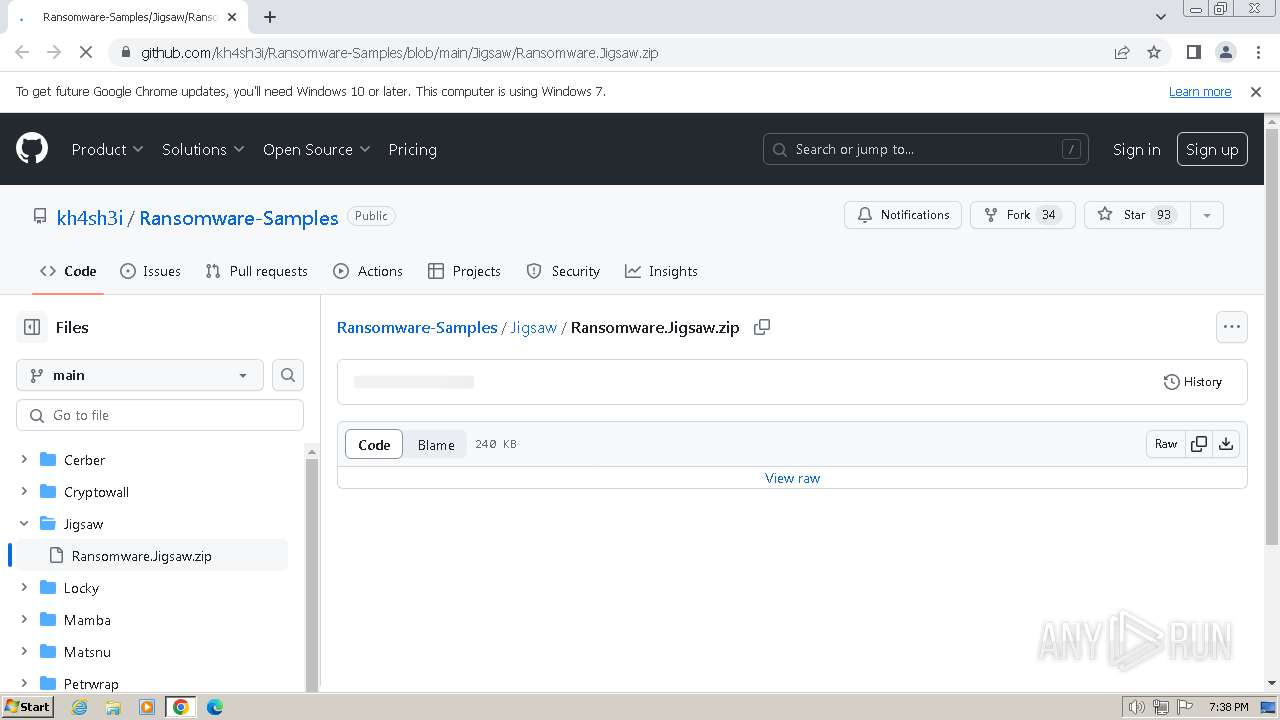Image resolution: width=1280 pixels, height=720 pixels.
Task: Expand the Cerber folder
Action: (24, 460)
